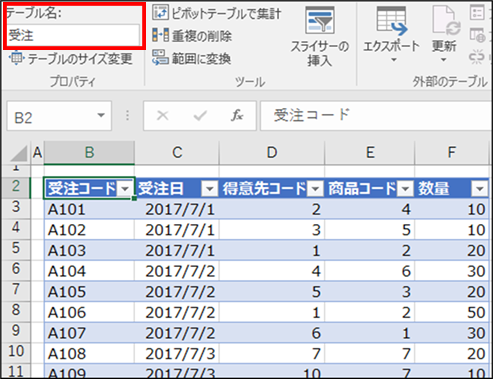Click cell A107
This screenshot has height=379, width=493.
point(89,333)
